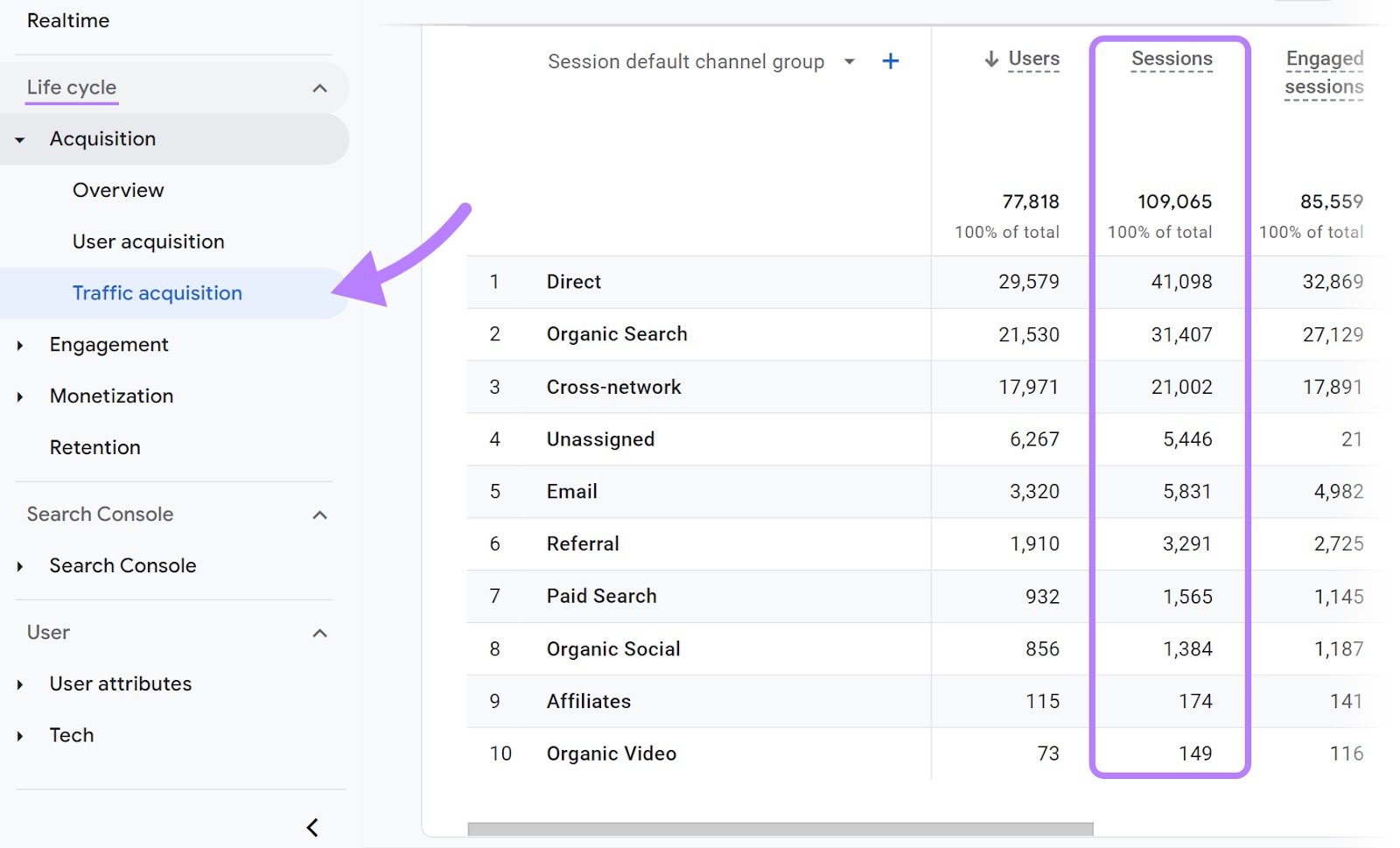Expand the Tech section arrow
Screen dimensions: 1400x848
click(19, 735)
